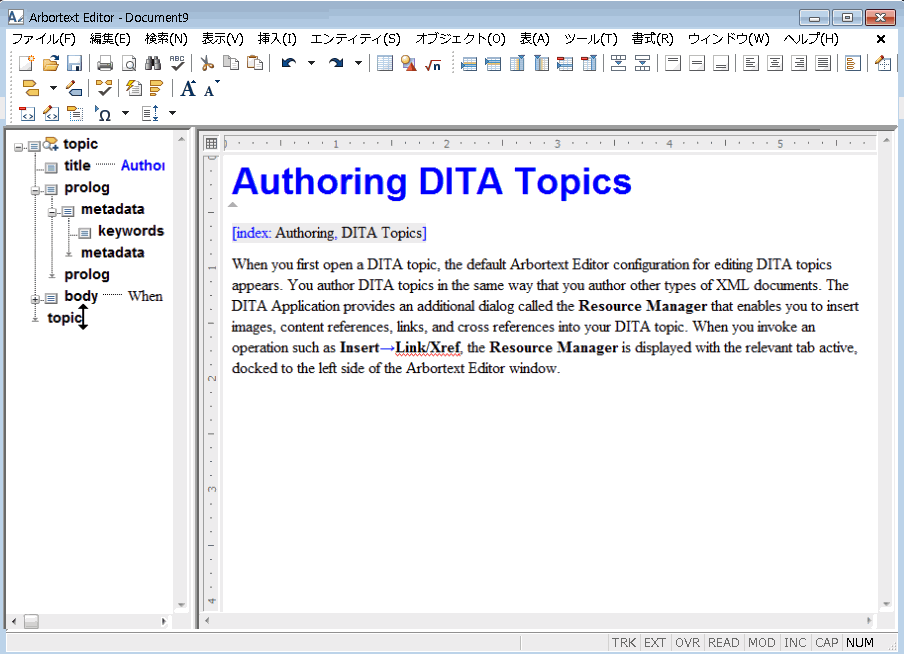
Task: Click the orange stacked bars icon
Action: click(x=156, y=88)
